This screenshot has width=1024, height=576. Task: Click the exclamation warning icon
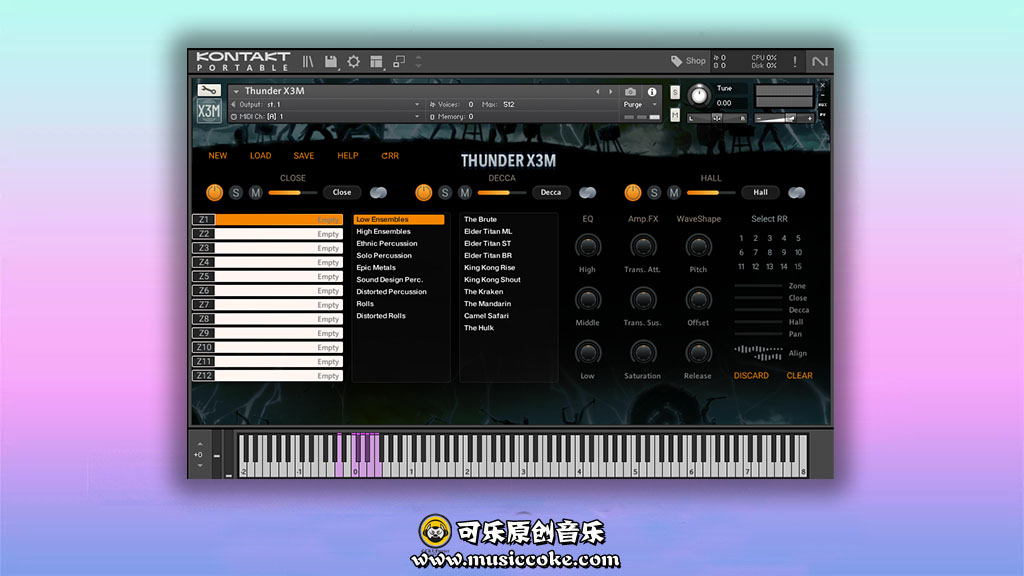(795, 61)
